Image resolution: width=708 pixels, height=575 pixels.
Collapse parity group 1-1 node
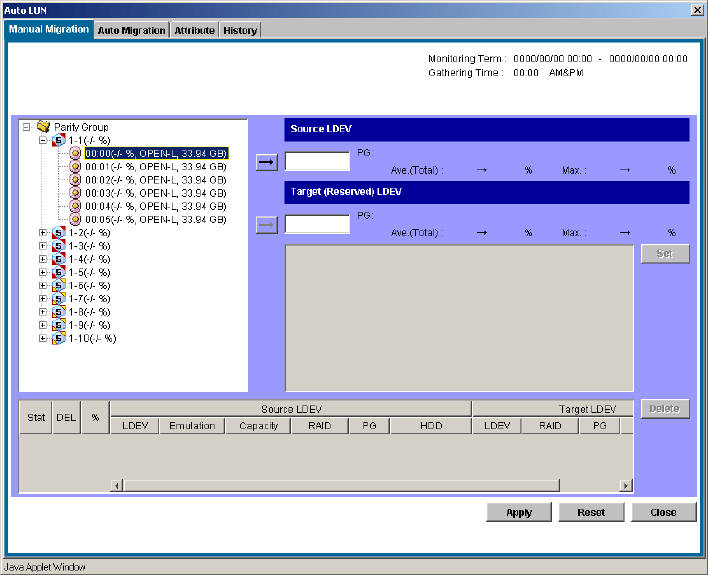(x=43, y=141)
